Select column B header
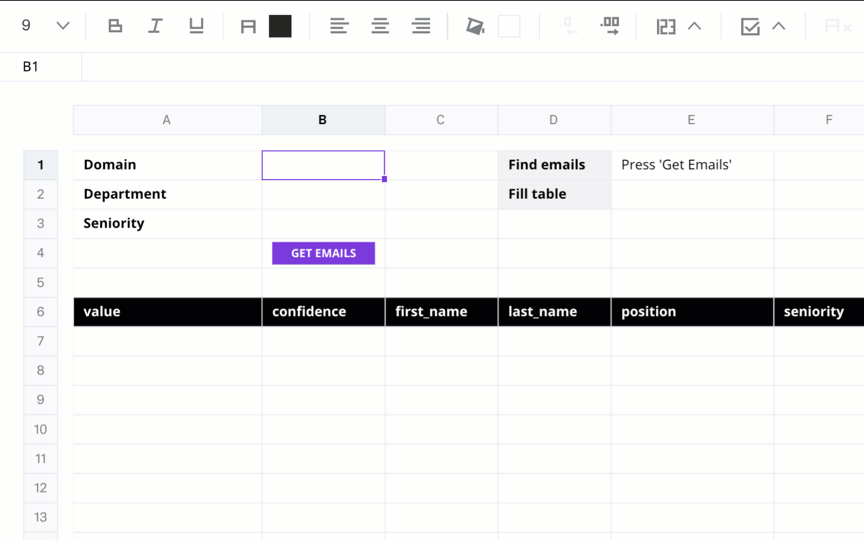This screenshot has width=864, height=540. 323,120
